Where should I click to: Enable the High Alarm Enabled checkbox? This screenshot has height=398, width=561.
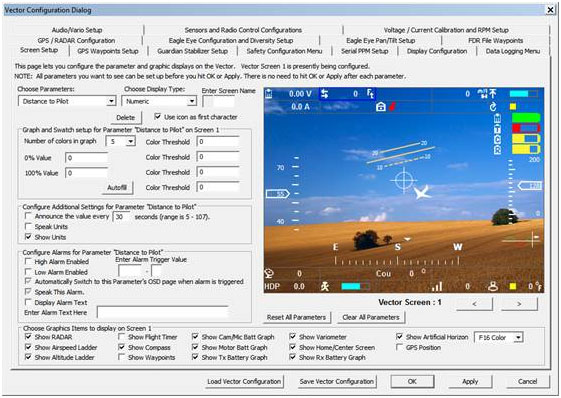click(x=28, y=261)
